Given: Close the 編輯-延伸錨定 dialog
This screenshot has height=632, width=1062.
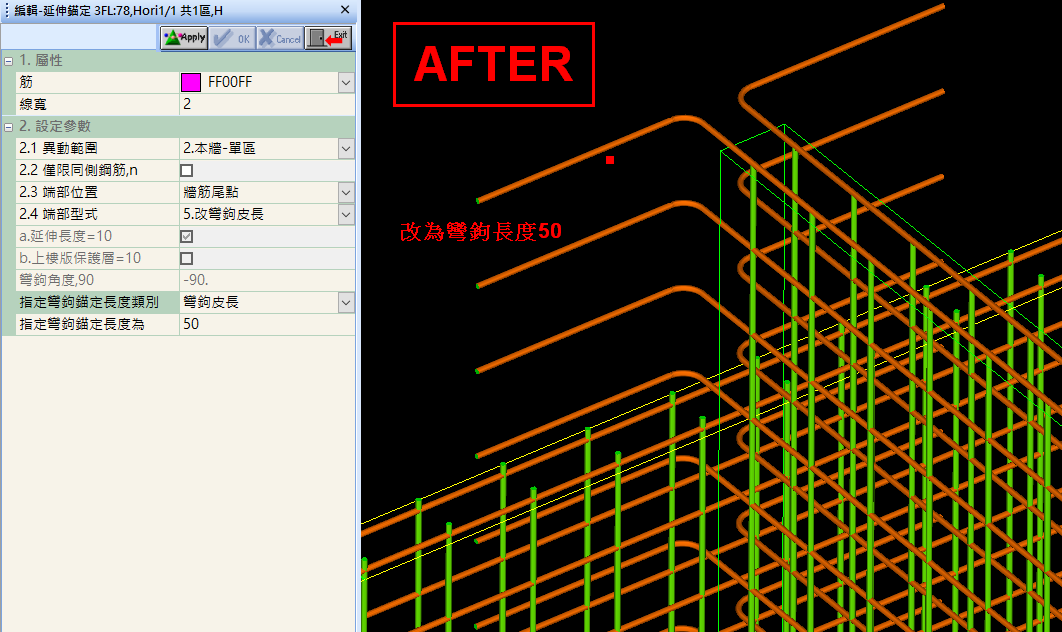Looking at the screenshot, I should tap(345, 9).
